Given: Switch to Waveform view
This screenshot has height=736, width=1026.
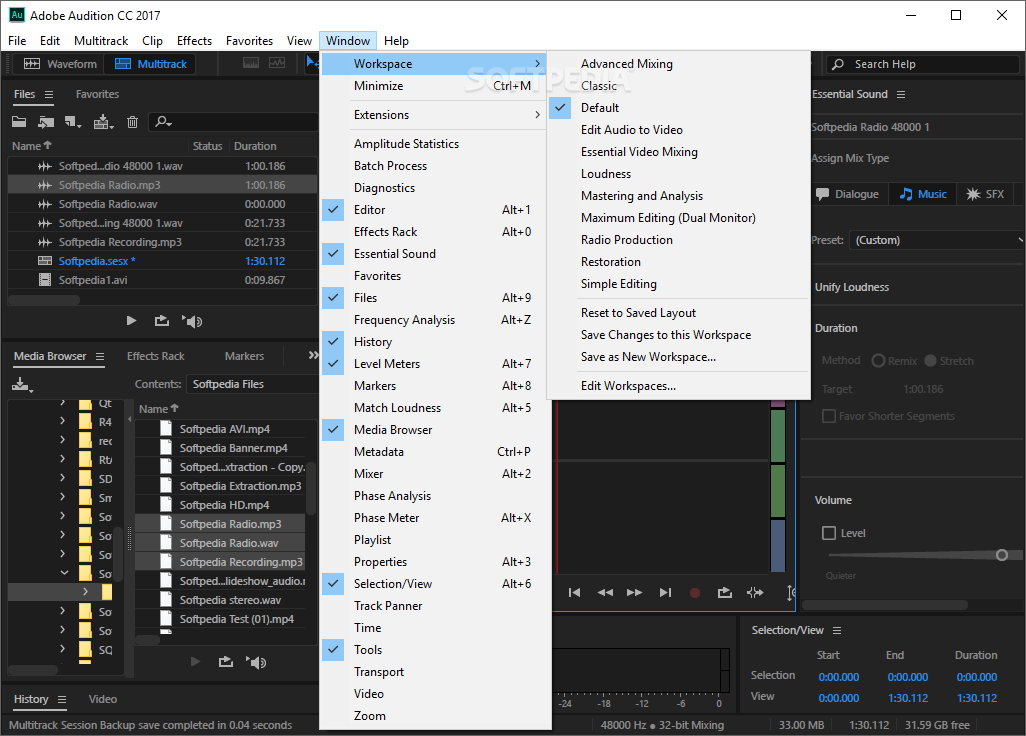Looking at the screenshot, I should pos(60,64).
